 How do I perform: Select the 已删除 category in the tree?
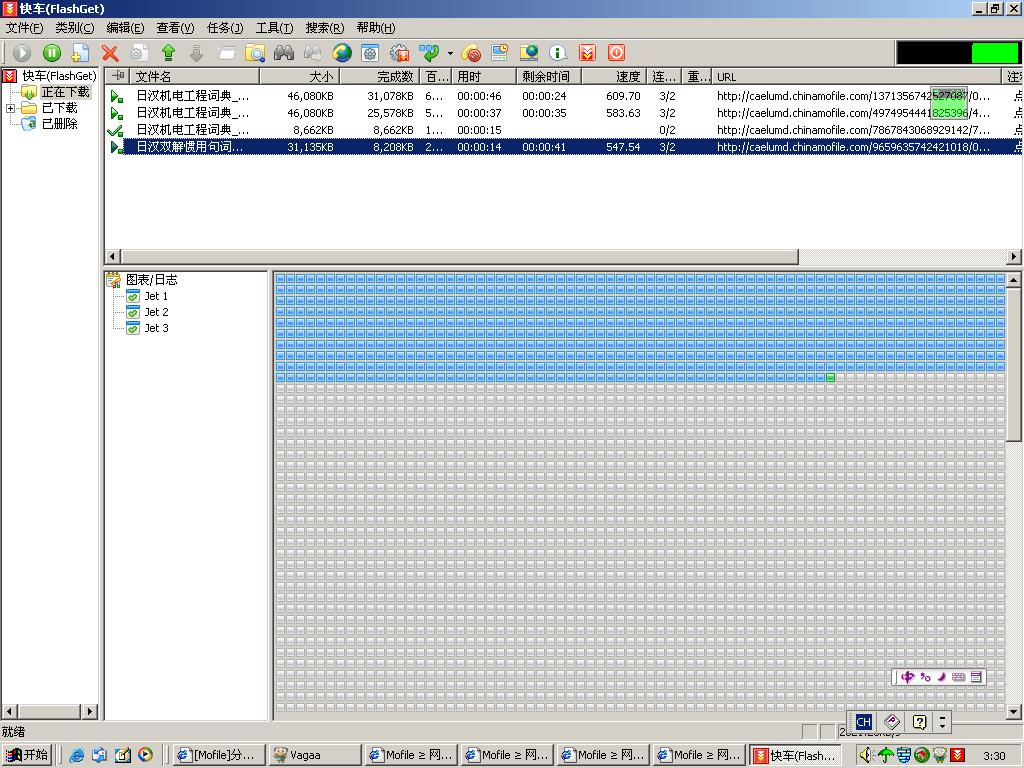pyautogui.click(x=59, y=123)
